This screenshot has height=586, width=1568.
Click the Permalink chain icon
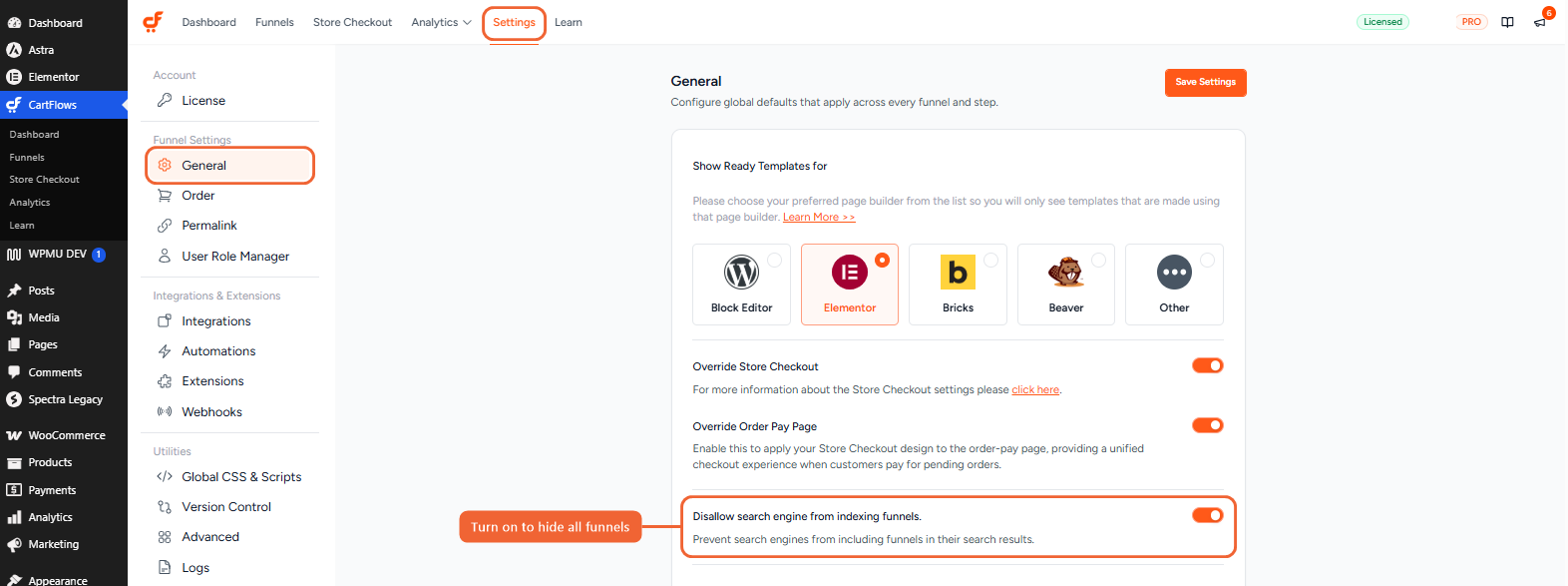(x=165, y=226)
